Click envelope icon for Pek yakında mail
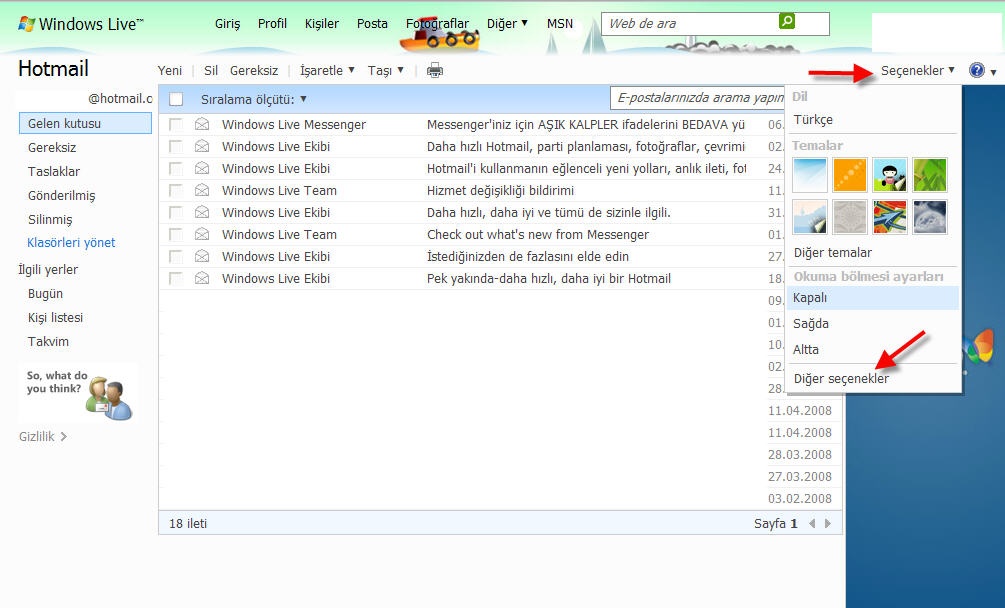This screenshot has width=1005, height=608. [x=202, y=278]
